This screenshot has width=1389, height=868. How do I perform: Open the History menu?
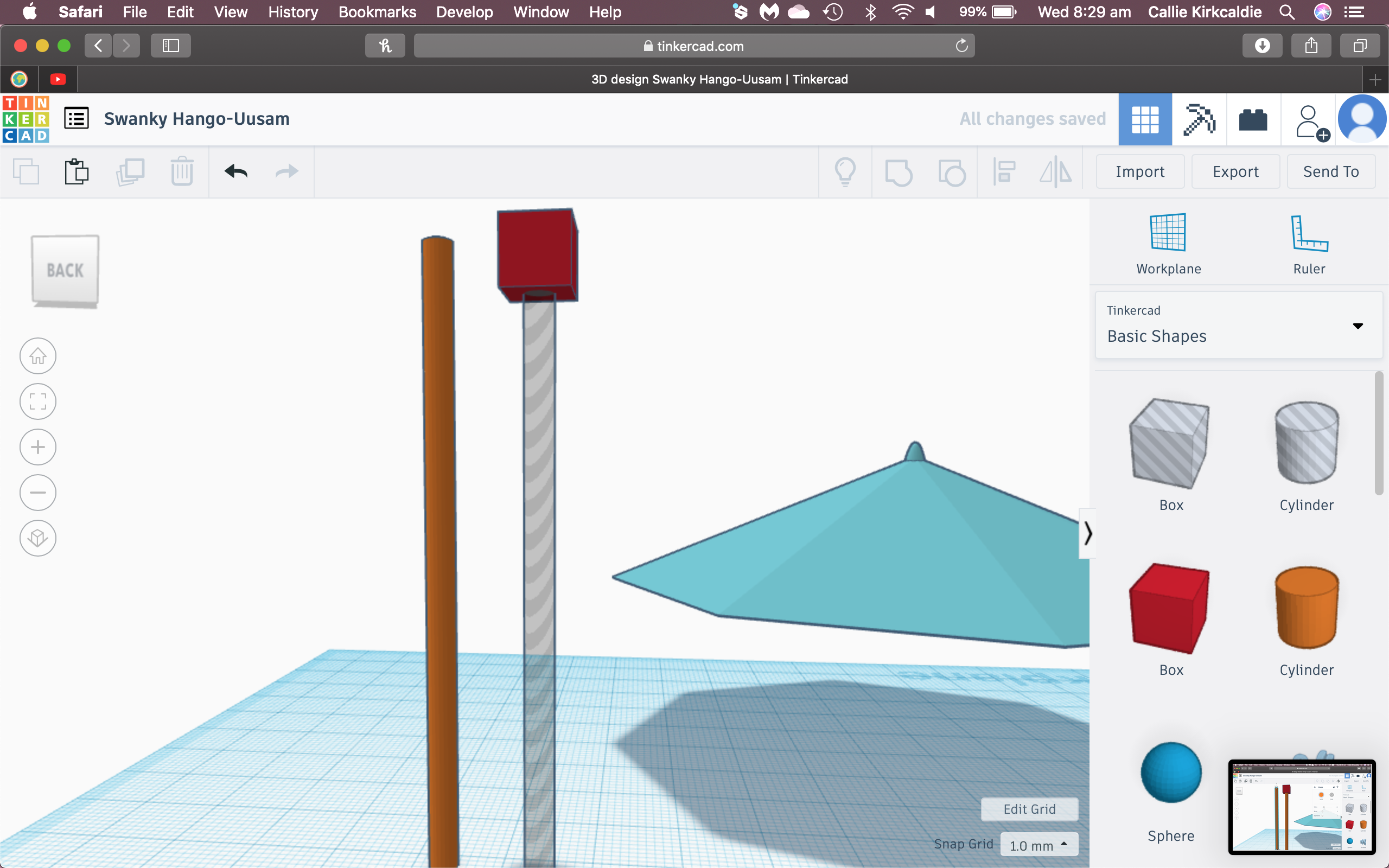(x=293, y=12)
